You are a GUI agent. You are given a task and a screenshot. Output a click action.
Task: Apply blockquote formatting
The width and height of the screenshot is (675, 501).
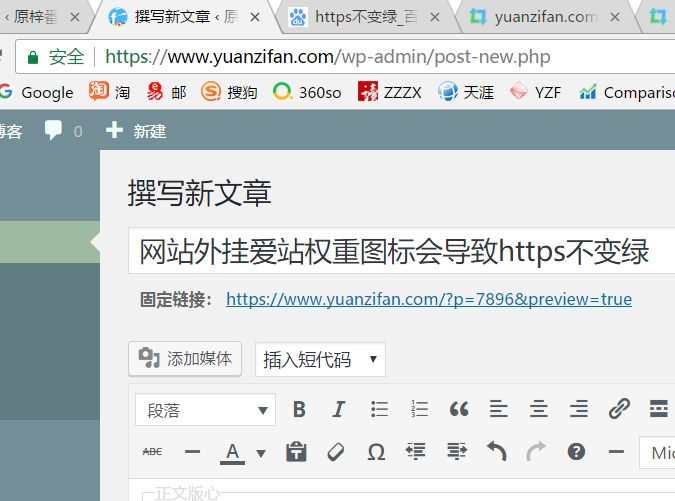tap(459, 409)
